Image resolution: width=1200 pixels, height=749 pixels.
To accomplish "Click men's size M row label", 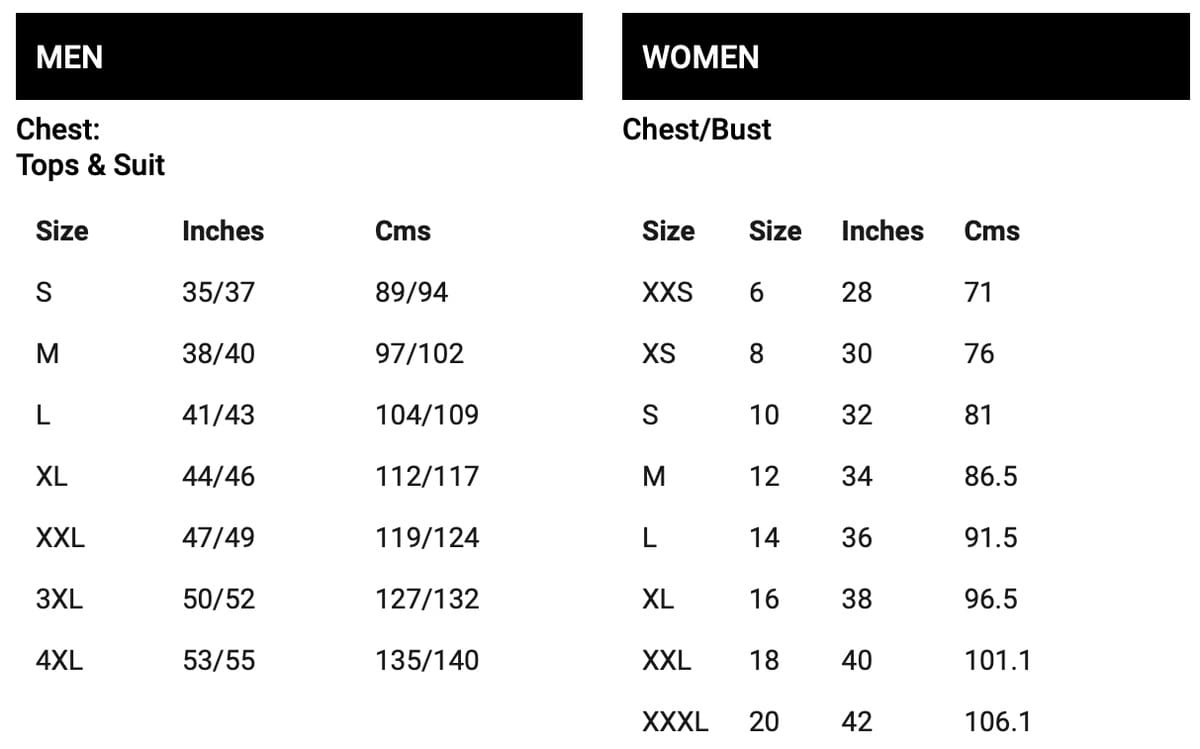I will (46, 354).
